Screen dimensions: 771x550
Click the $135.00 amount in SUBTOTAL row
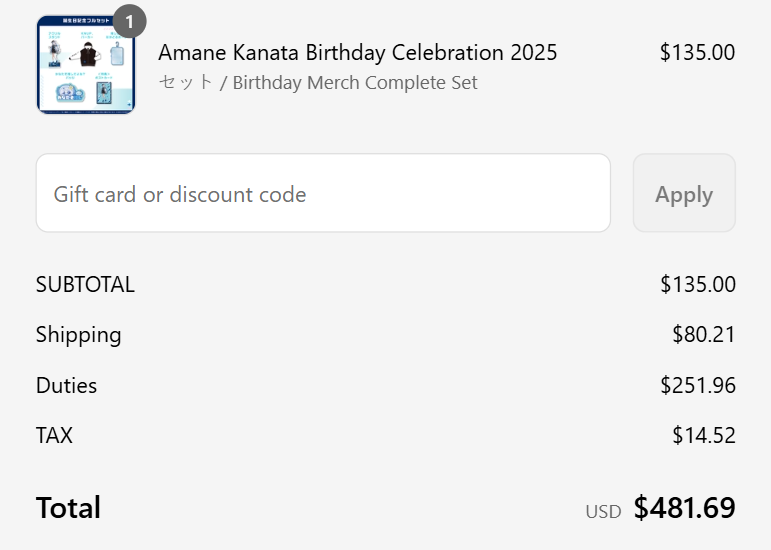(697, 284)
